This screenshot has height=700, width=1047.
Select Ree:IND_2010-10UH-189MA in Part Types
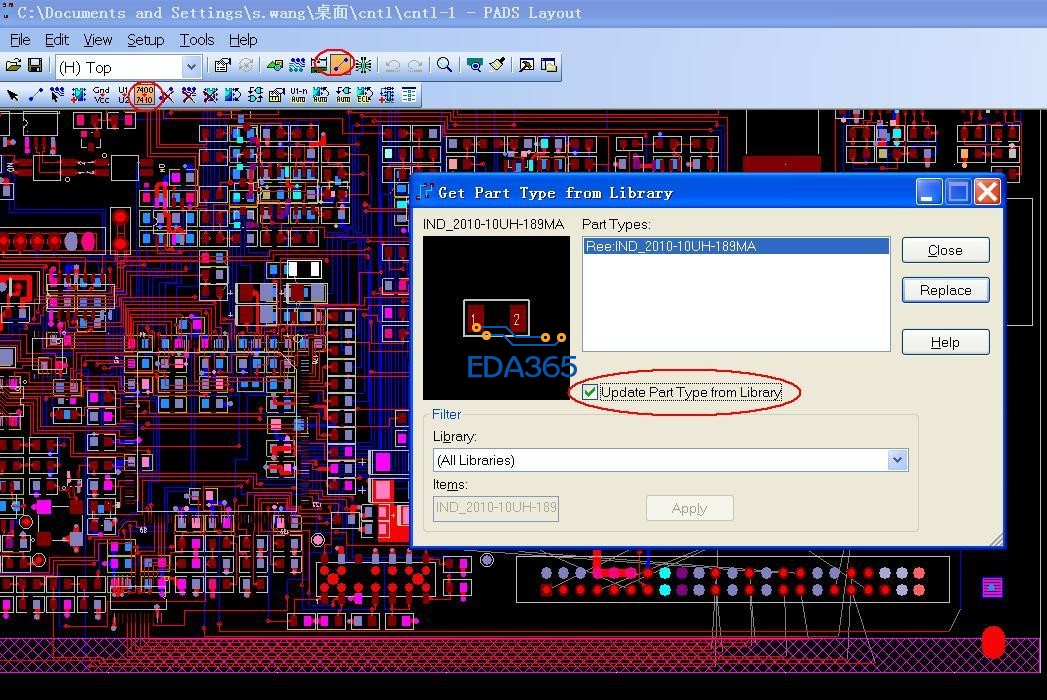pos(736,246)
